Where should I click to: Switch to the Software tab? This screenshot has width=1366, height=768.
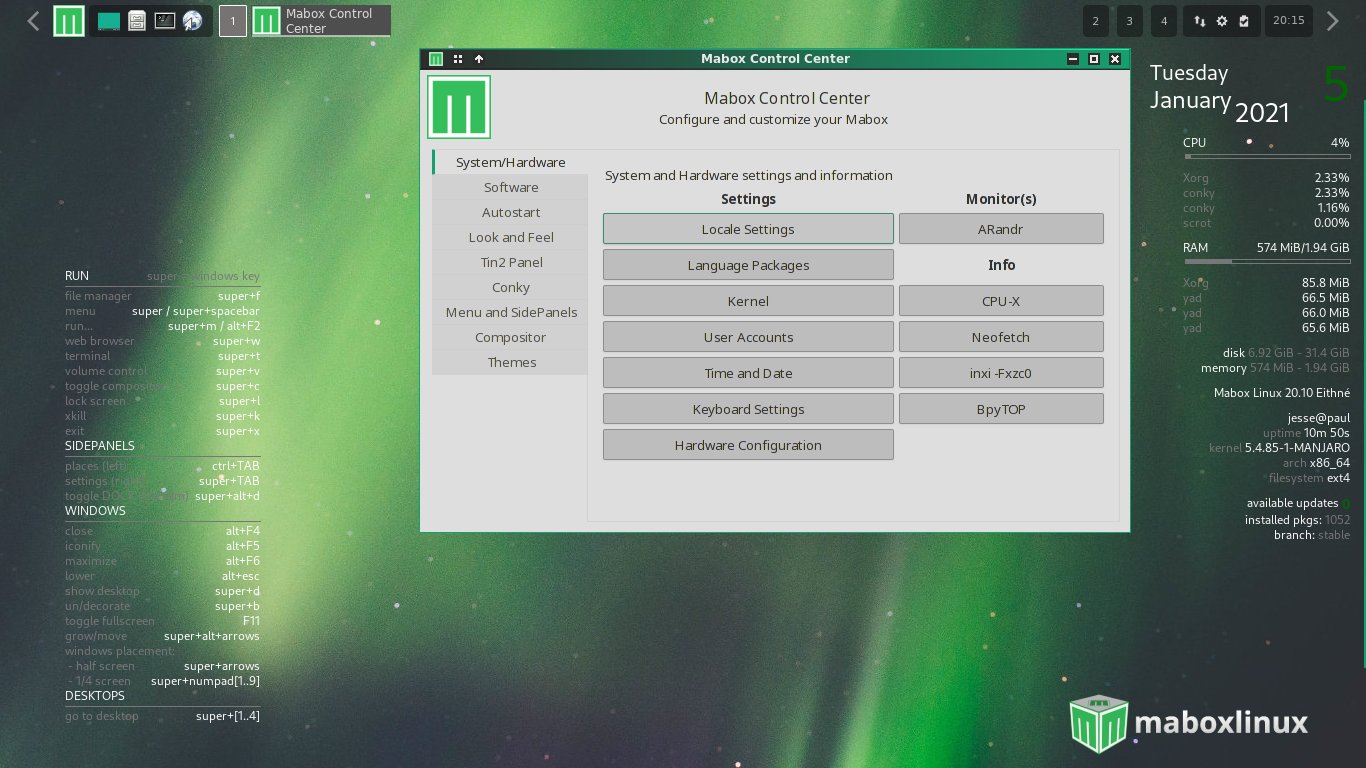[511, 187]
